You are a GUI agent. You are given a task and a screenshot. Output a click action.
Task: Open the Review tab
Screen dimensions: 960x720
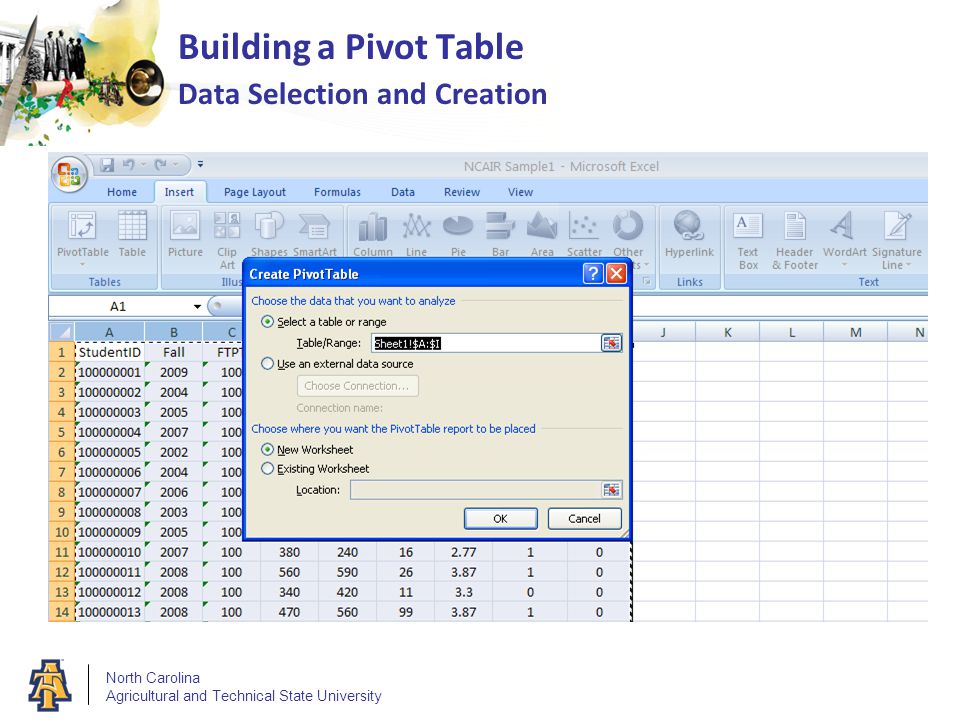tap(462, 192)
